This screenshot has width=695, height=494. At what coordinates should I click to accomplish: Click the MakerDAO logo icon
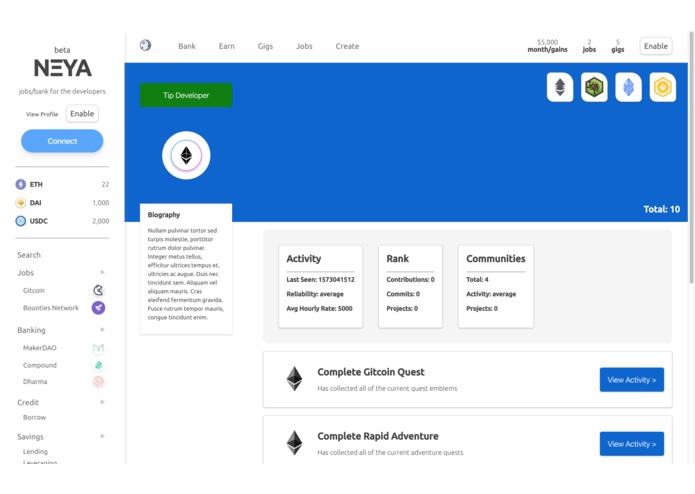pyautogui.click(x=98, y=348)
